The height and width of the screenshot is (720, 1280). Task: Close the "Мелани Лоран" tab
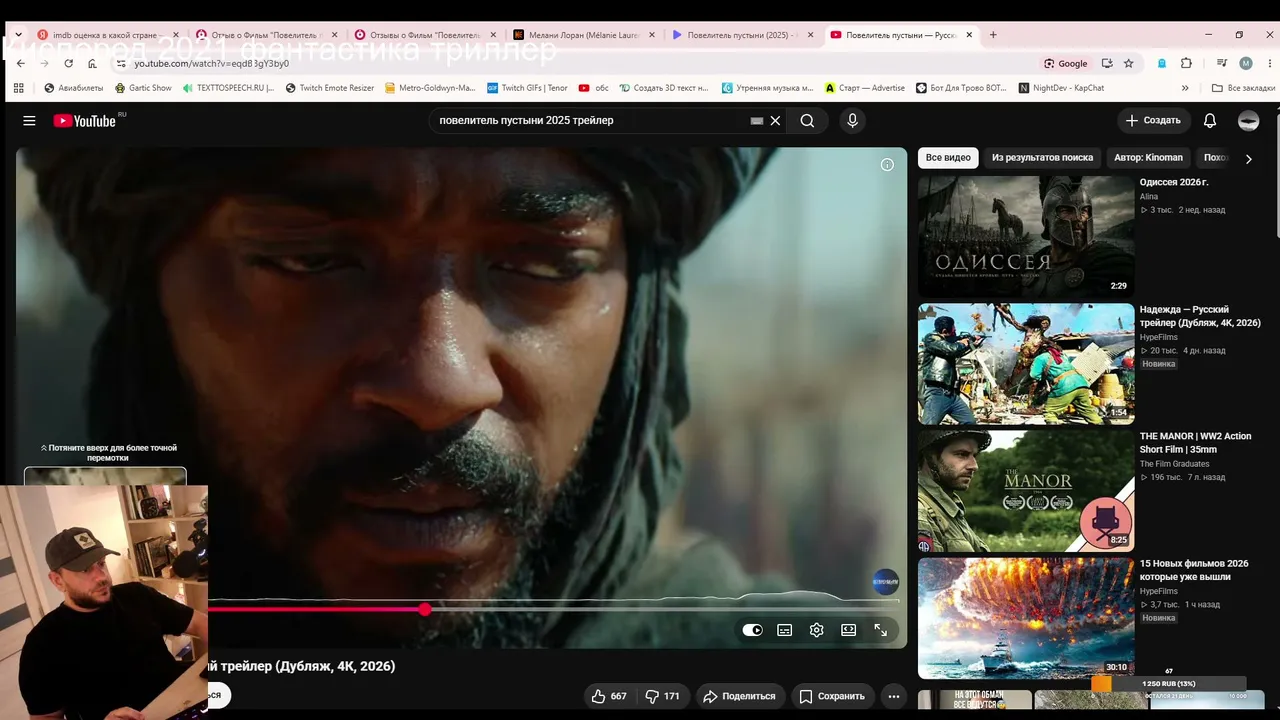(x=652, y=35)
